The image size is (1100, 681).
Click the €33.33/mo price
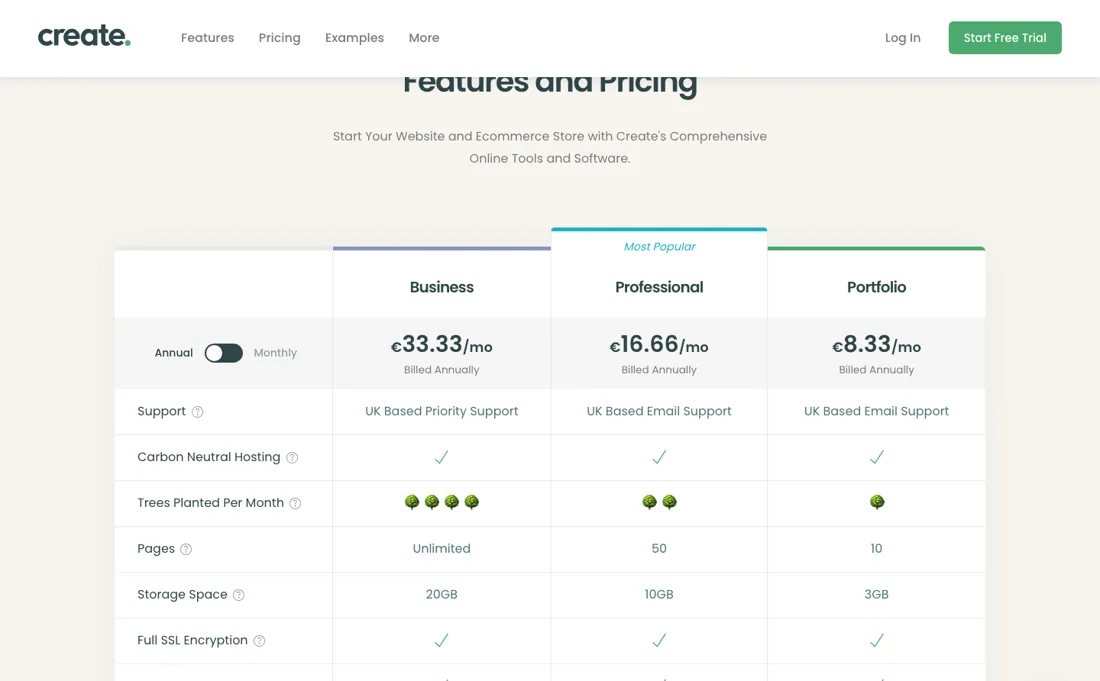tap(441, 344)
